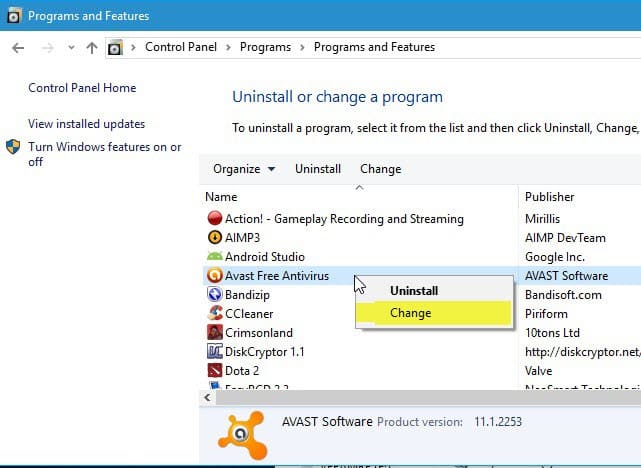Click the Dota 2 icon
This screenshot has height=468, width=641.
[215, 370]
